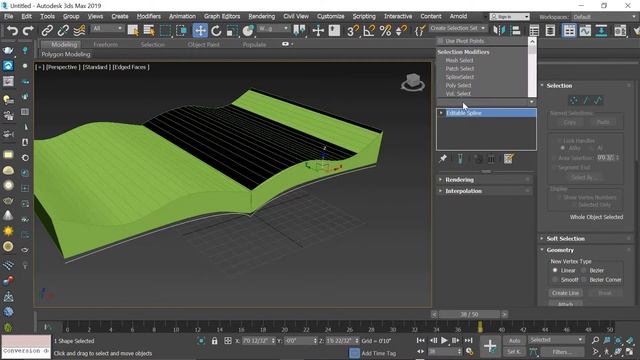Open the Create Selection Set dropdown
Image resolution: width=640 pixels, height=360 pixels.
coord(458,28)
